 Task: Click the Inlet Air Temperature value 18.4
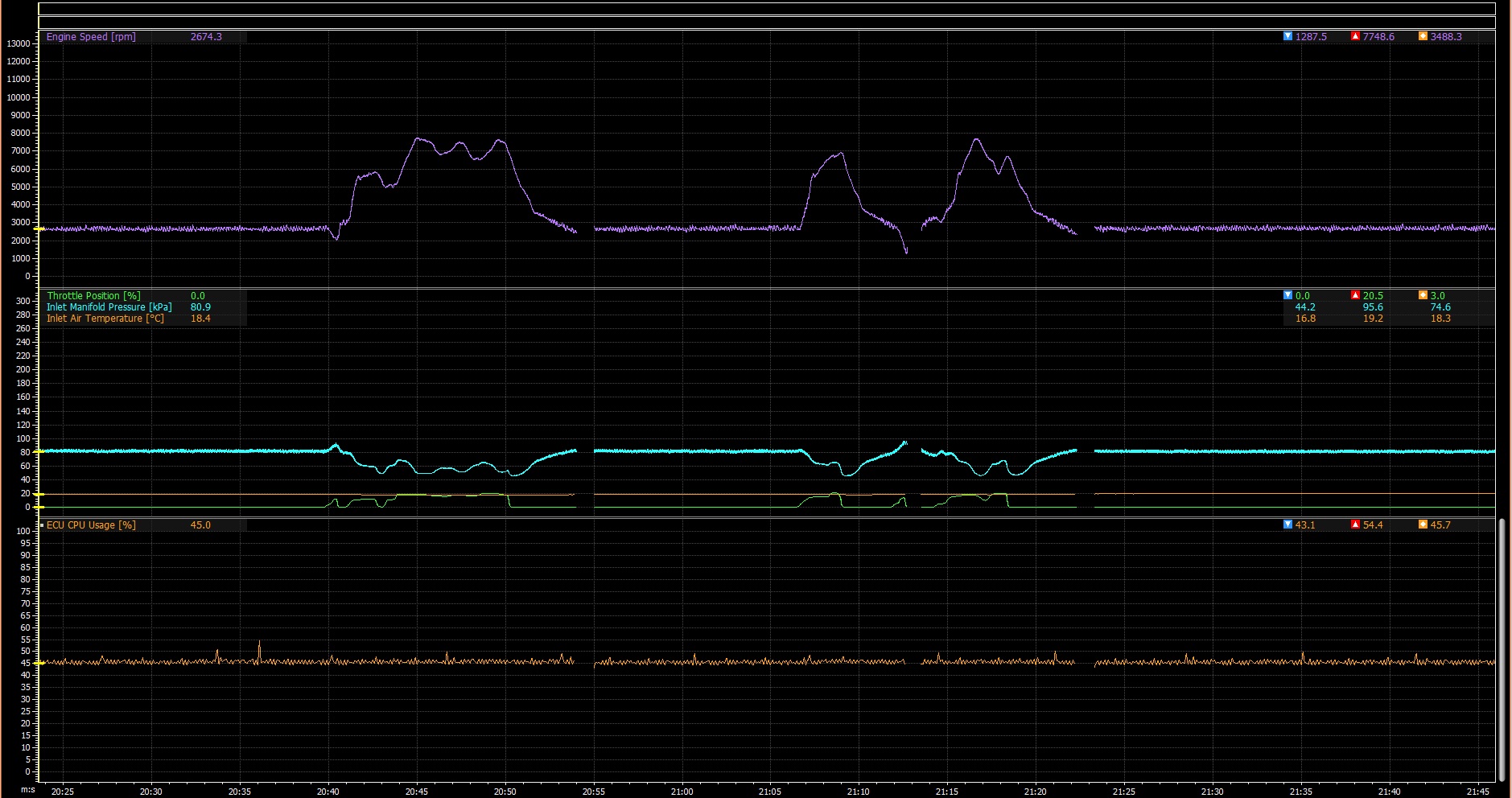click(200, 319)
